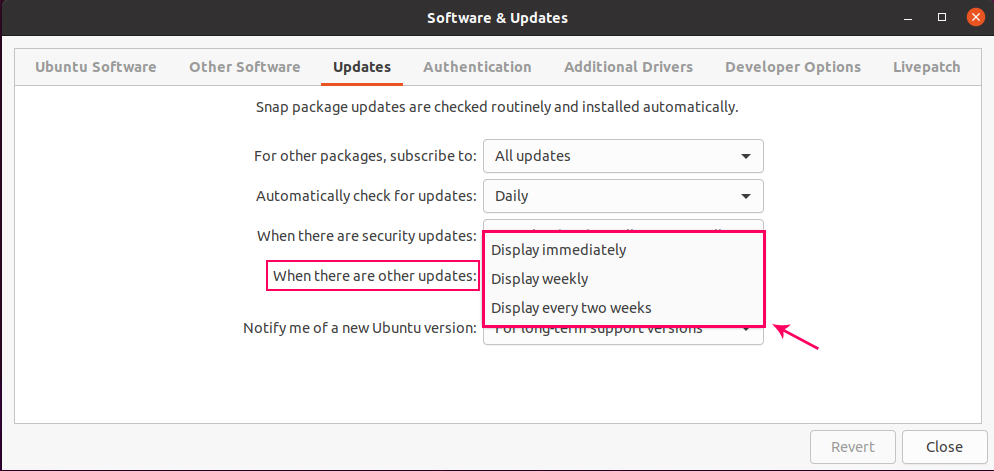Click the Revert button

pyautogui.click(x=853, y=447)
